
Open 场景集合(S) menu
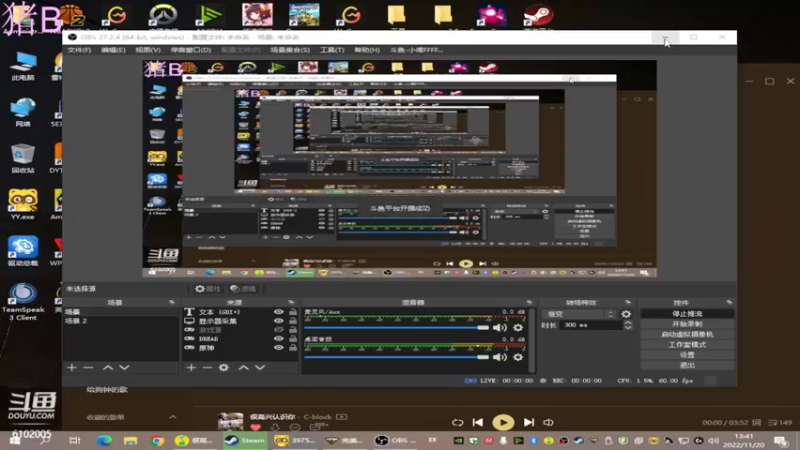coord(290,50)
